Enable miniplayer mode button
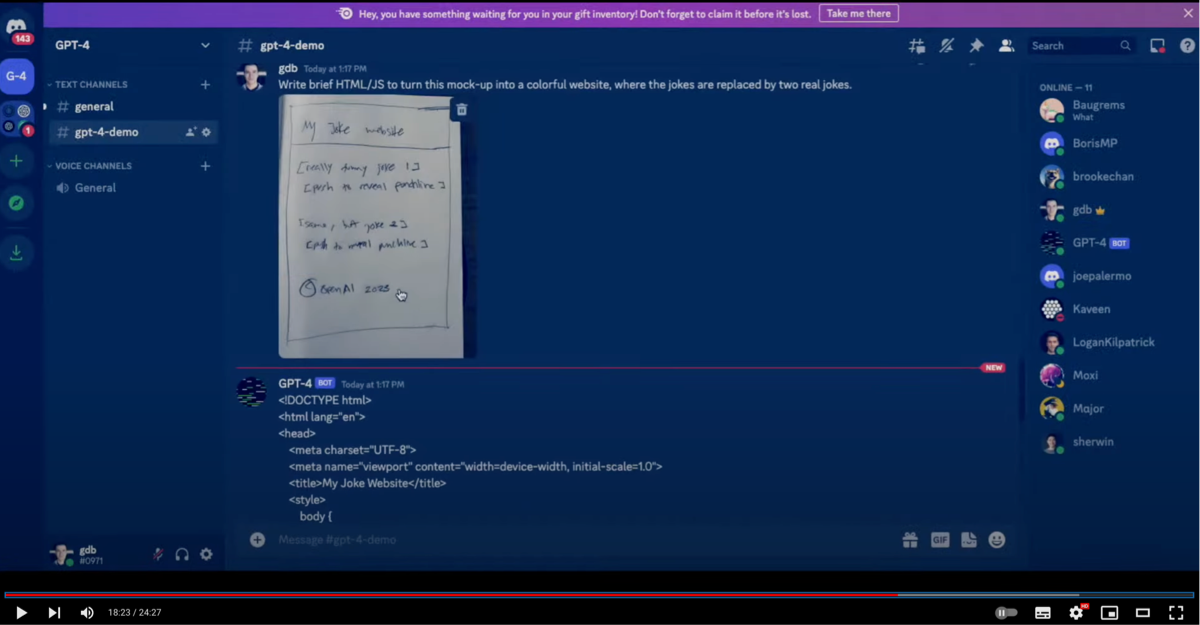 (1109, 613)
